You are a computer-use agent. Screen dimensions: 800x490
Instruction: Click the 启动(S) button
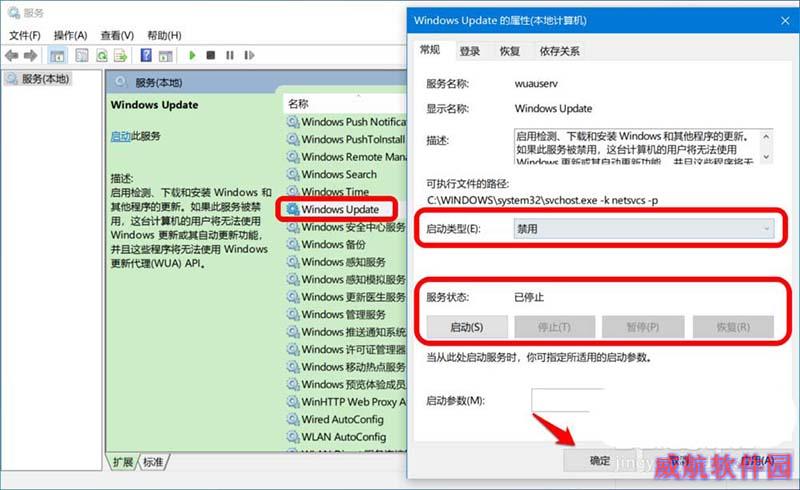point(467,327)
